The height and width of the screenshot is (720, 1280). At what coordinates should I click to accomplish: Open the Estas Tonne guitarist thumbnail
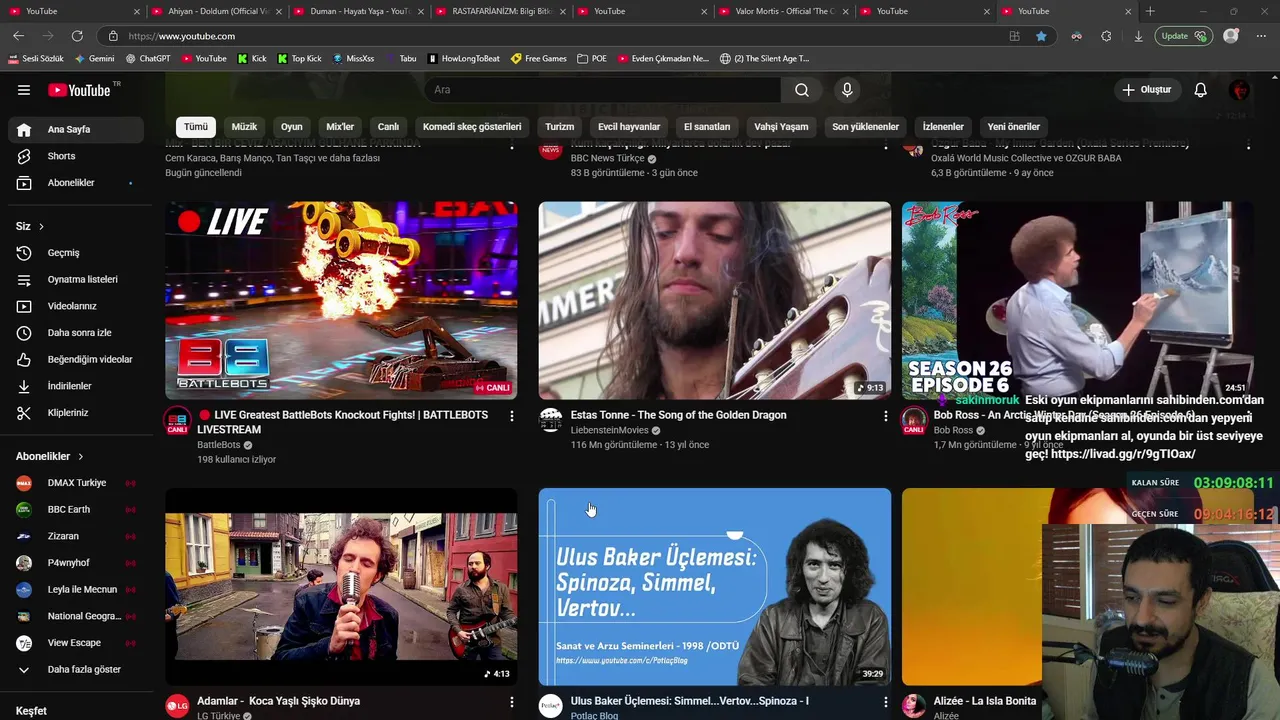click(715, 300)
